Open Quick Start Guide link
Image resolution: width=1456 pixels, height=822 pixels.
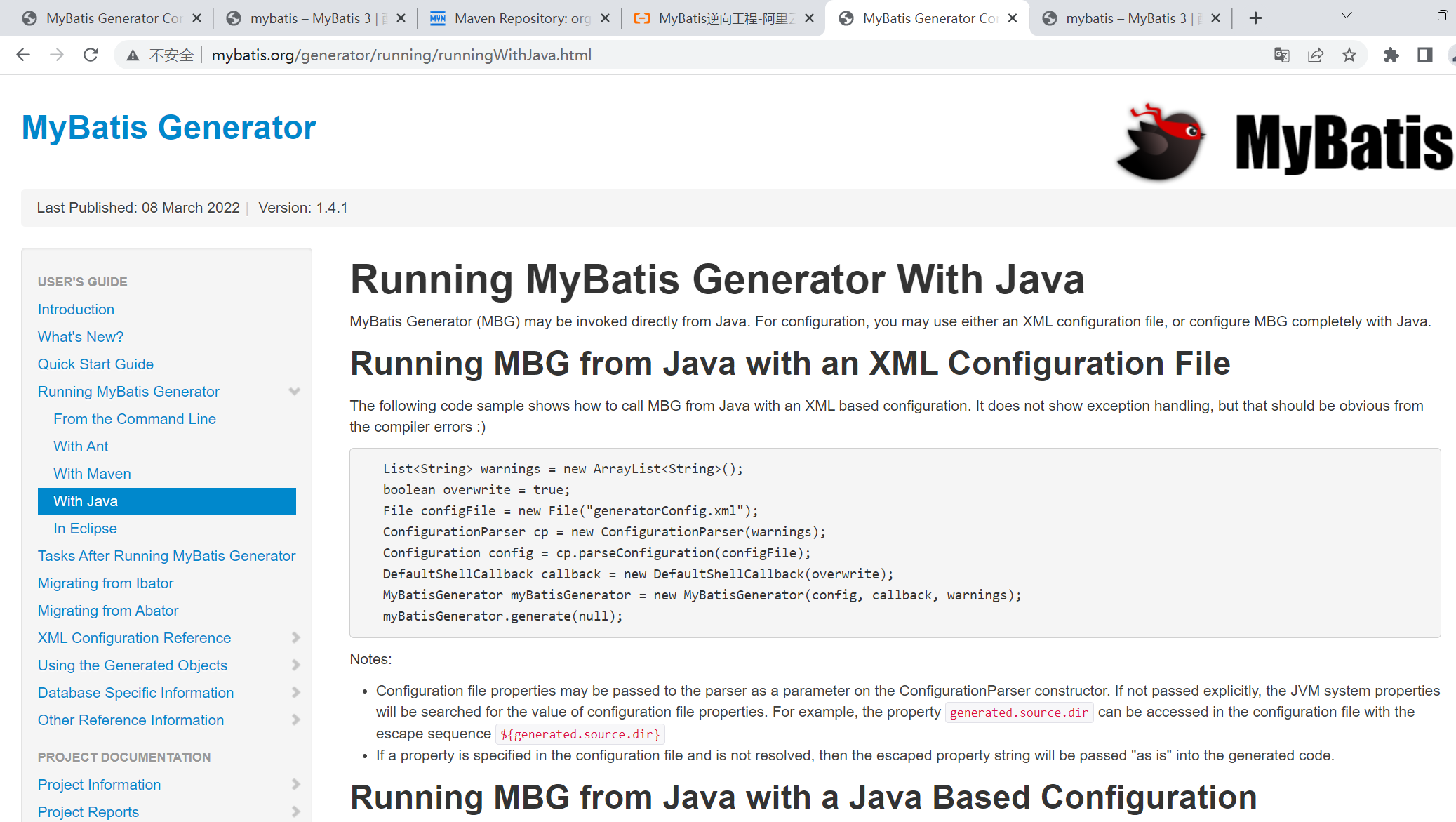click(x=95, y=364)
